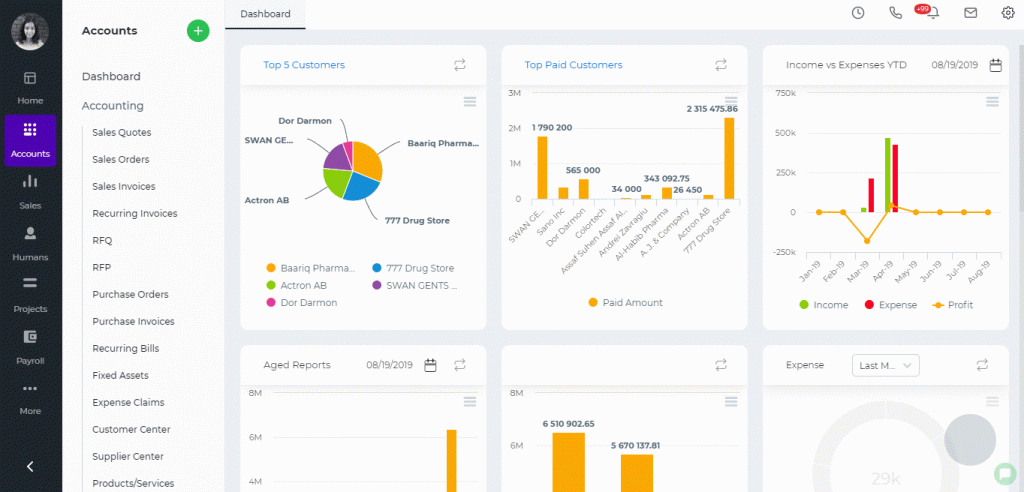The width and height of the screenshot is (1024, 492).
Task: Open the Top Paid Customers chart menu
Action: (731, 101)
